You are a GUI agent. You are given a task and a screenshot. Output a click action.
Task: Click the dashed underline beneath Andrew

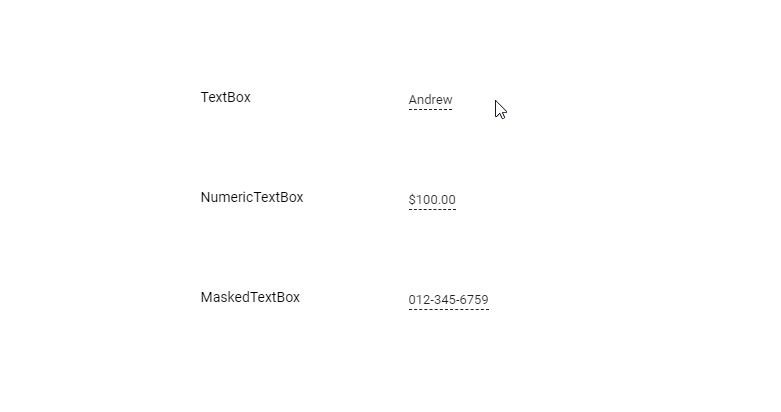pyautogui.click(x=430, y=109)
